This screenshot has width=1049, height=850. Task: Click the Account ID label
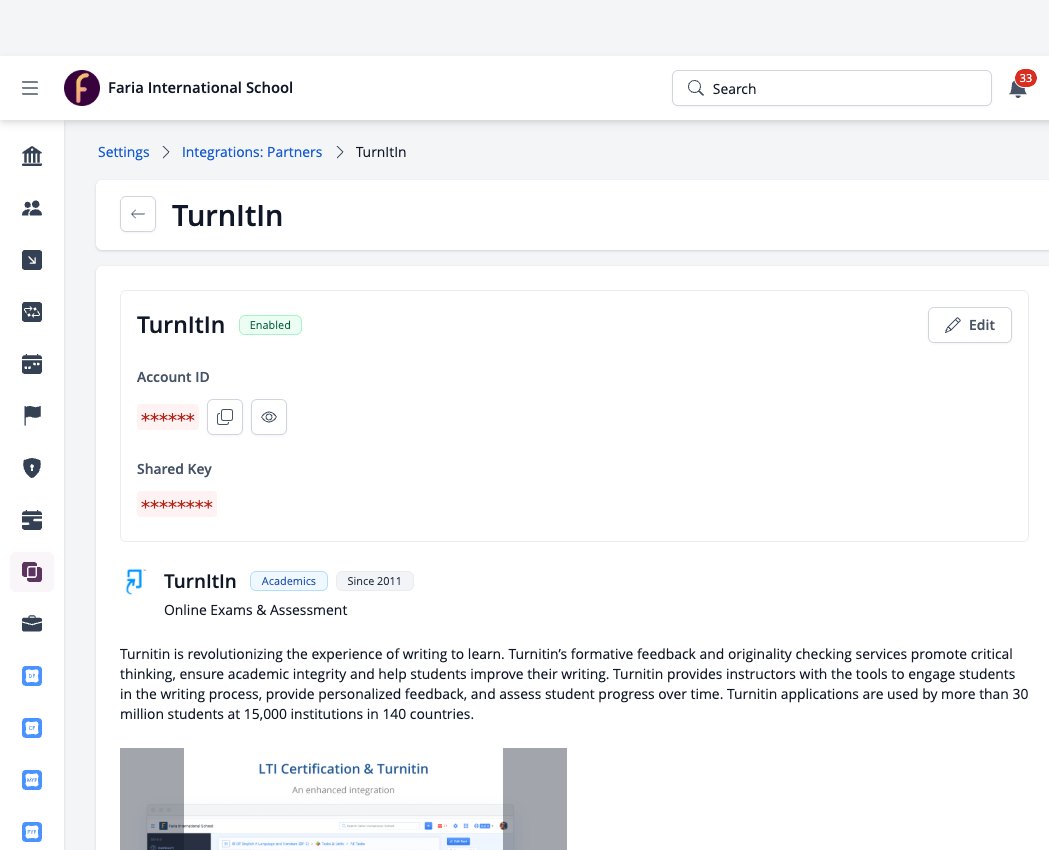[x=173, y=377]
